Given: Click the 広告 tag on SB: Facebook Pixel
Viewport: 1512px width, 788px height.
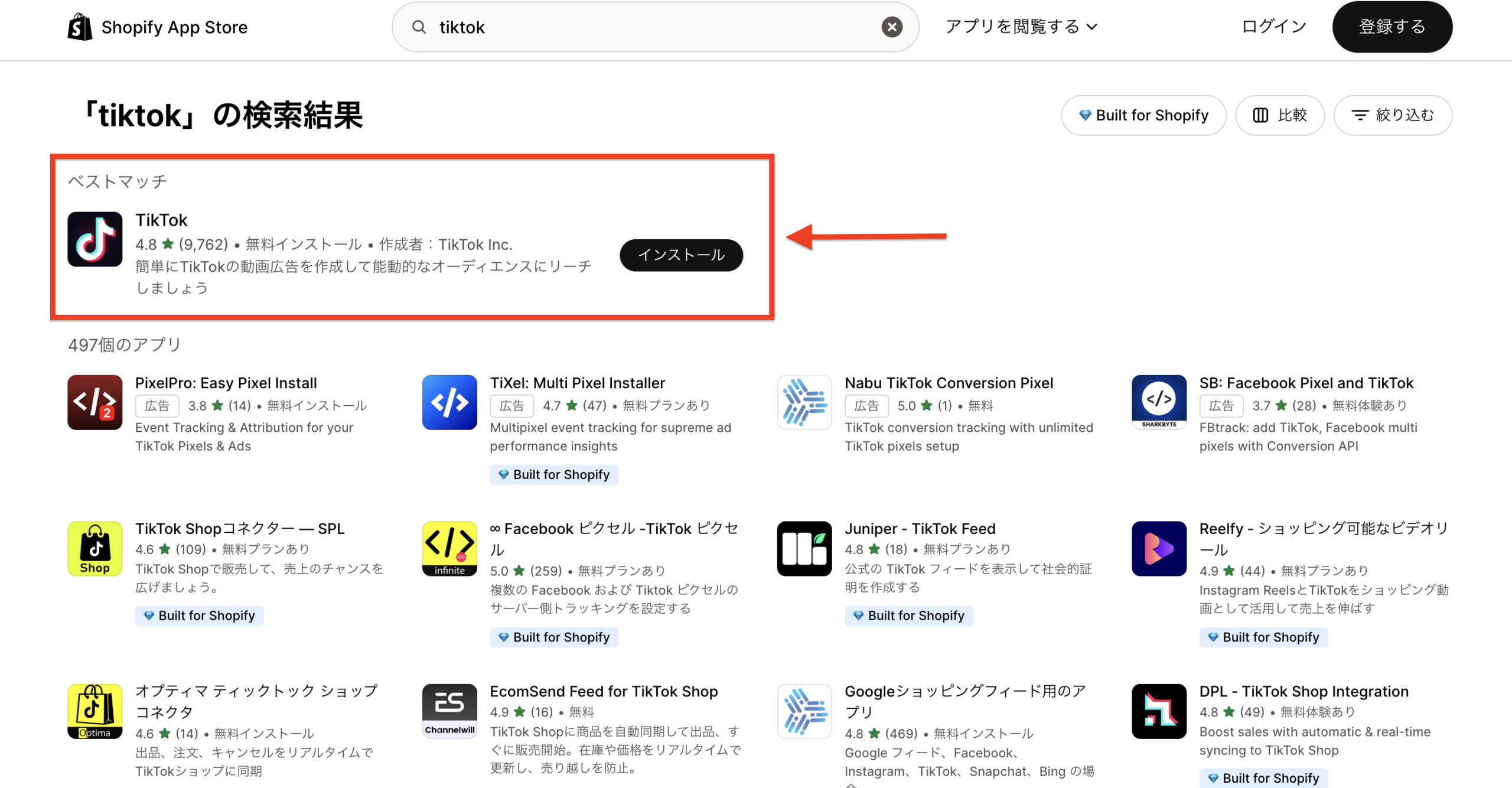Looking at the screenshot, I should click(x=1221, y=406).
